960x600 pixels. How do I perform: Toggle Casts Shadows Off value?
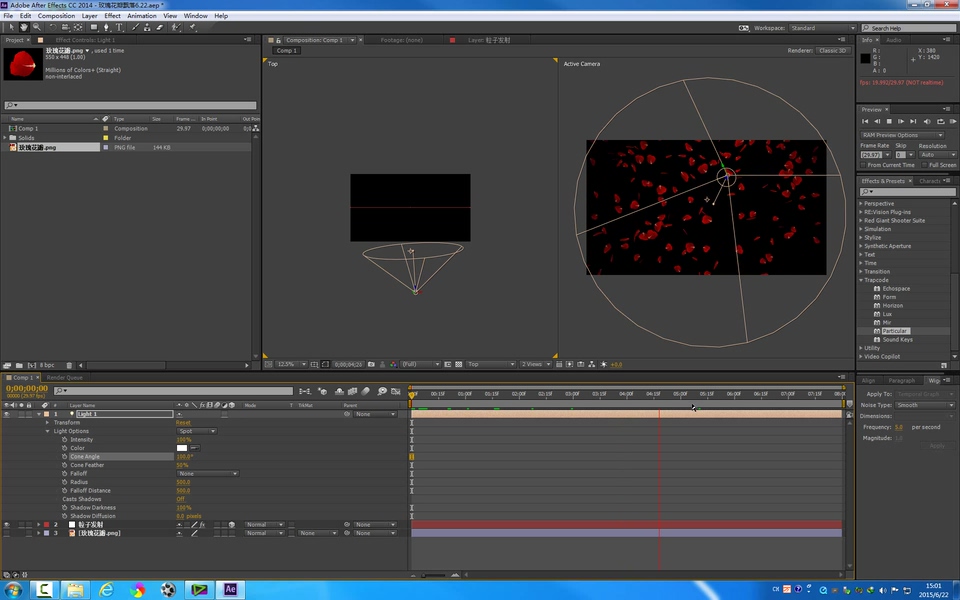(181, 499)
